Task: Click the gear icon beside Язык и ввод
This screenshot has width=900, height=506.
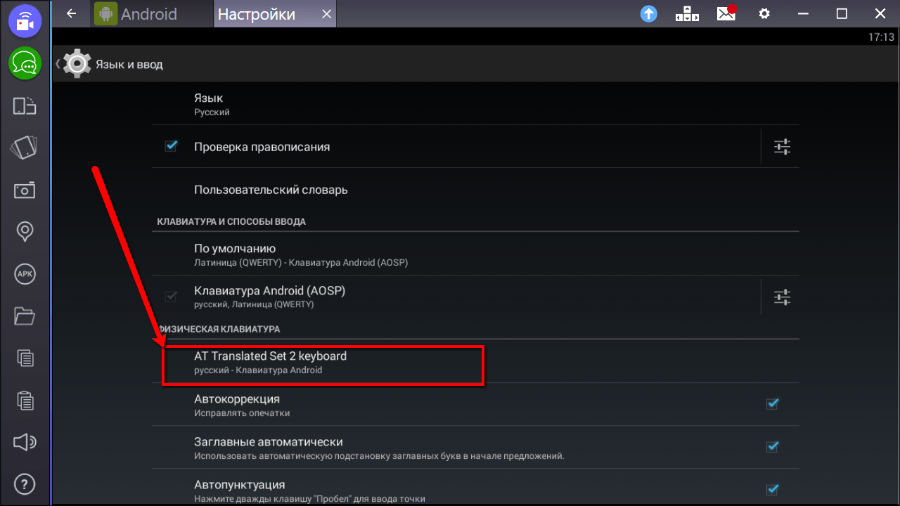Action: pos(76,64)
